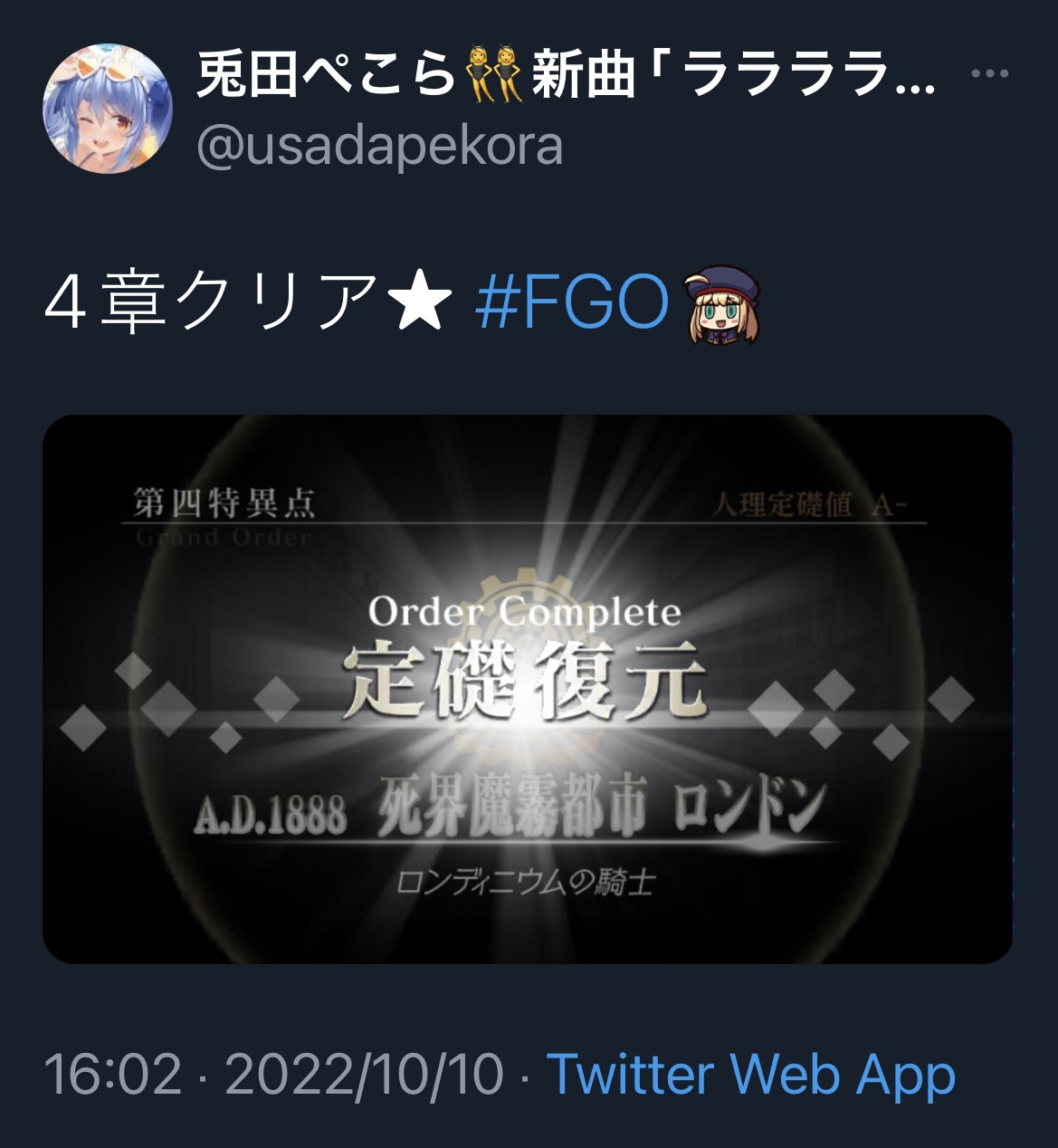Click the 人理定礎値 A- label in image
1058x1148 pixels.
click(x=808, y=504)
